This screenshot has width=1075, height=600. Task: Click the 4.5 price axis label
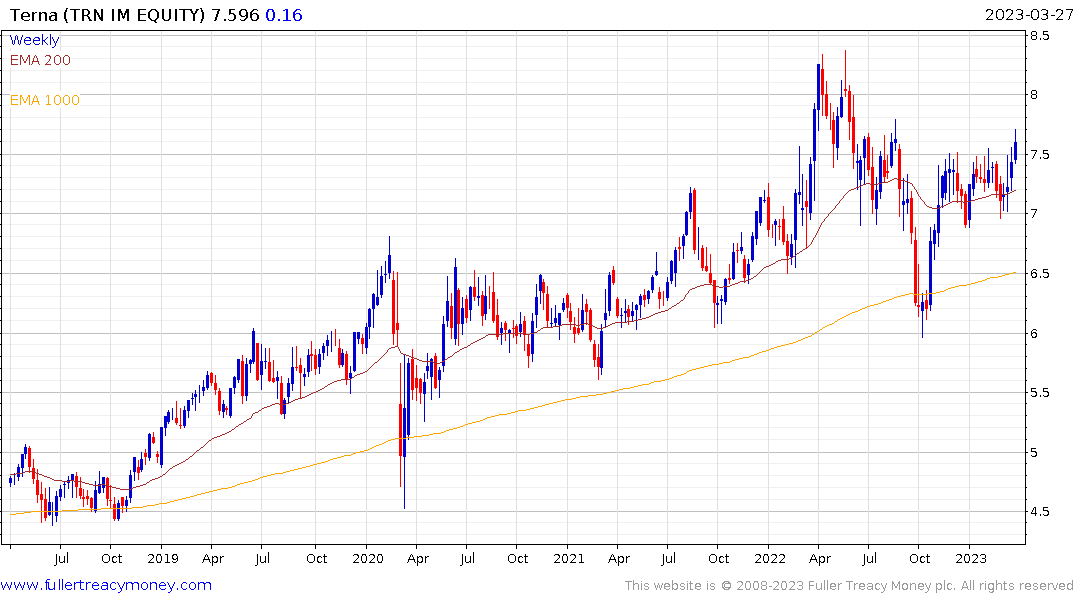point(1040,512)
